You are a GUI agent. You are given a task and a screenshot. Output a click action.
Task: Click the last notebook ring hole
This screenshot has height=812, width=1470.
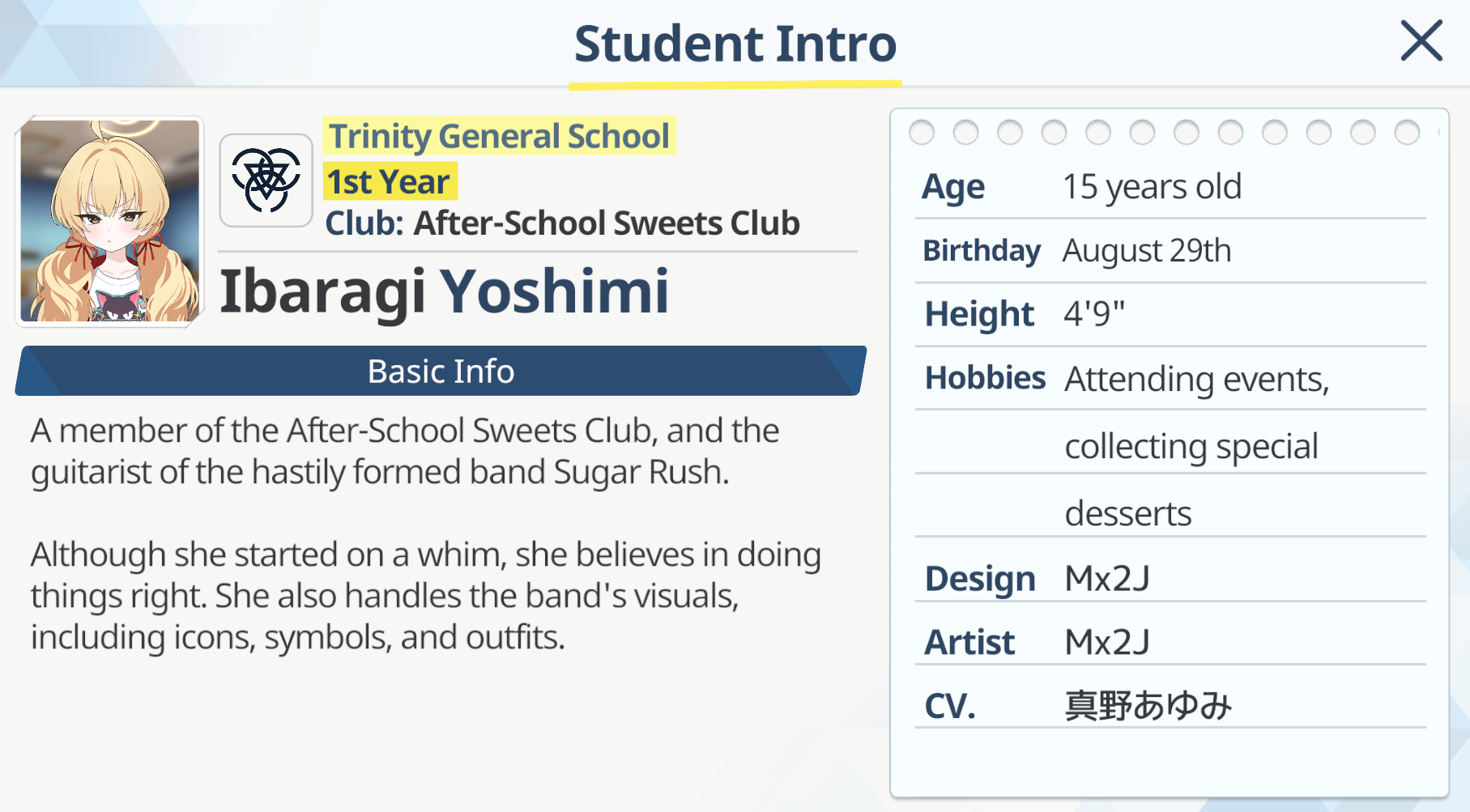pos(1407,132)
